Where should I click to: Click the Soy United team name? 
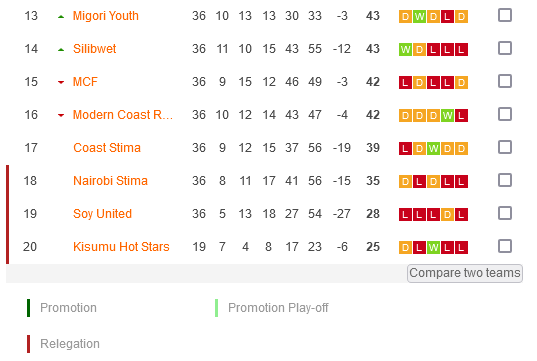pos(102,214)
